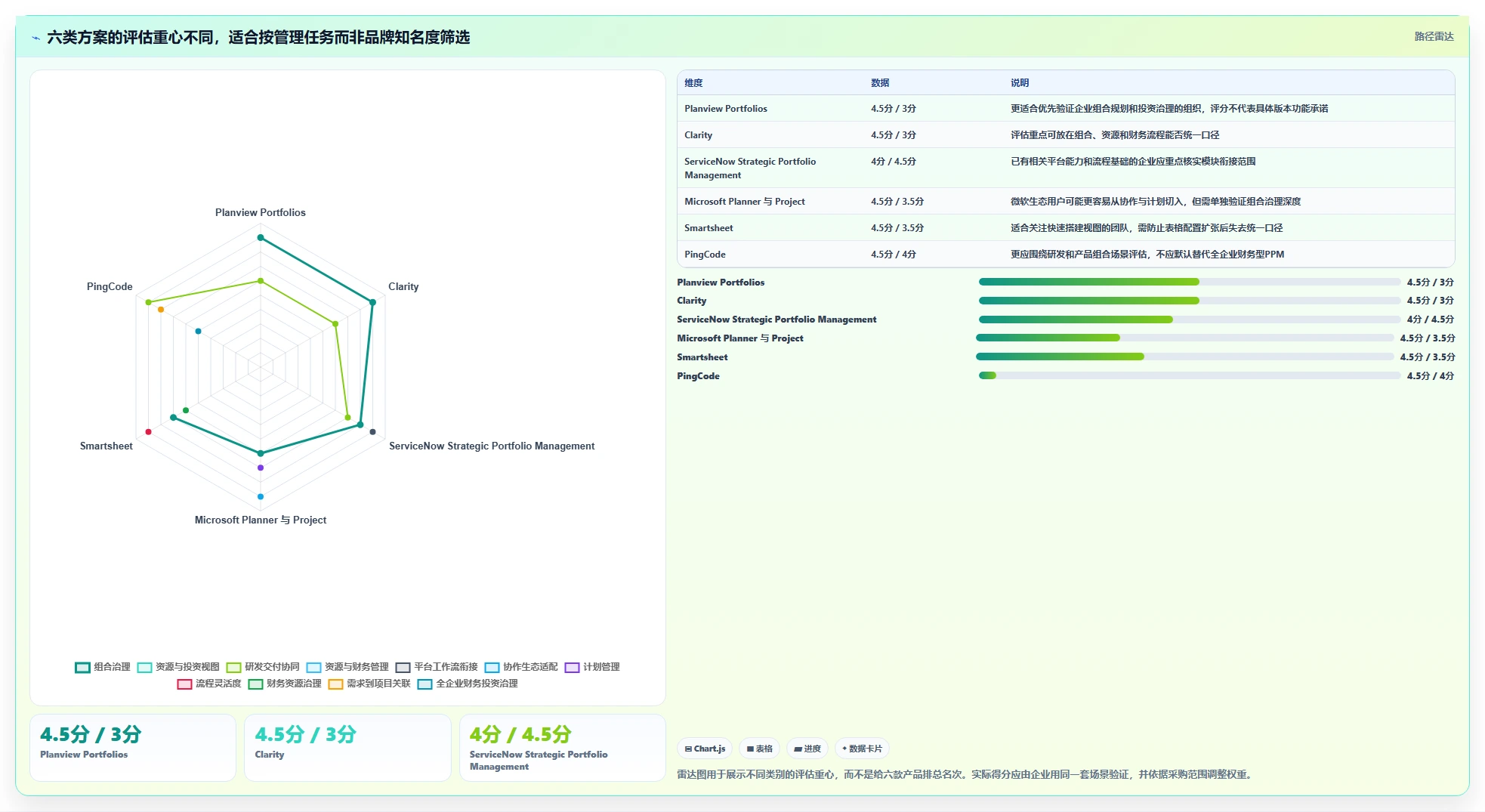This screenshot has width=1485, height=812.
Task: Click the Planview Portfolios progress bar
Action: [1190, 282]
